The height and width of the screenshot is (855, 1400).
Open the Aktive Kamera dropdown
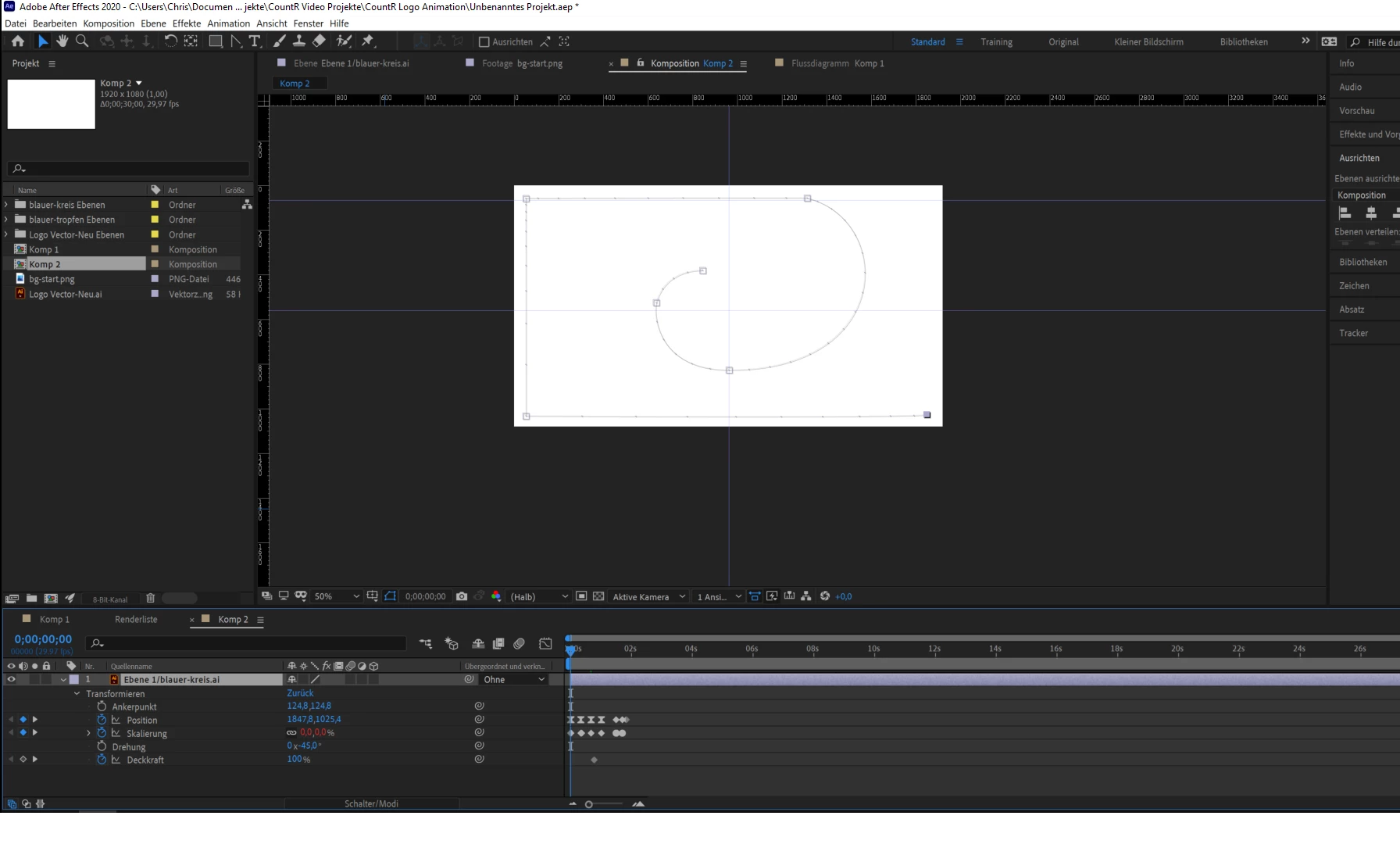pyautogui.click(x=648, y=596)
